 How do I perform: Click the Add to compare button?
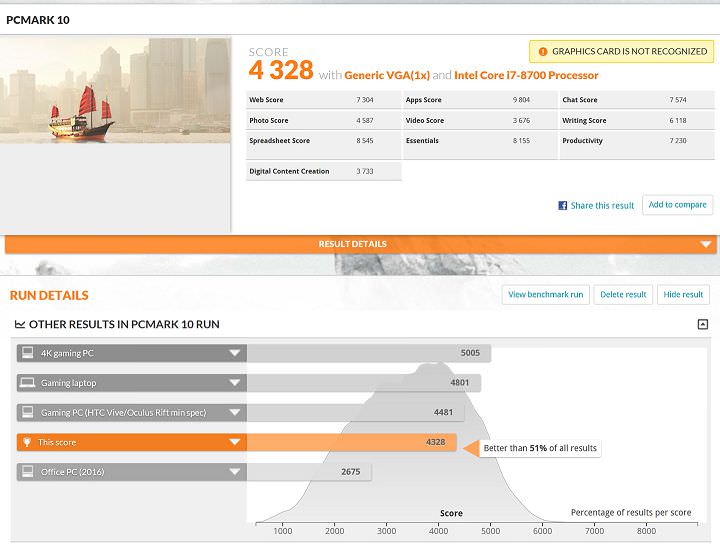pyautogui.click(x=677, y=205)
